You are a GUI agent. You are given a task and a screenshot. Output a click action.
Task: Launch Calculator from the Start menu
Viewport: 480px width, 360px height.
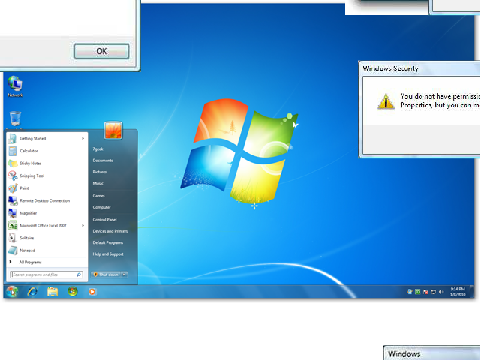pyautogui.click(x=47, y=151)
